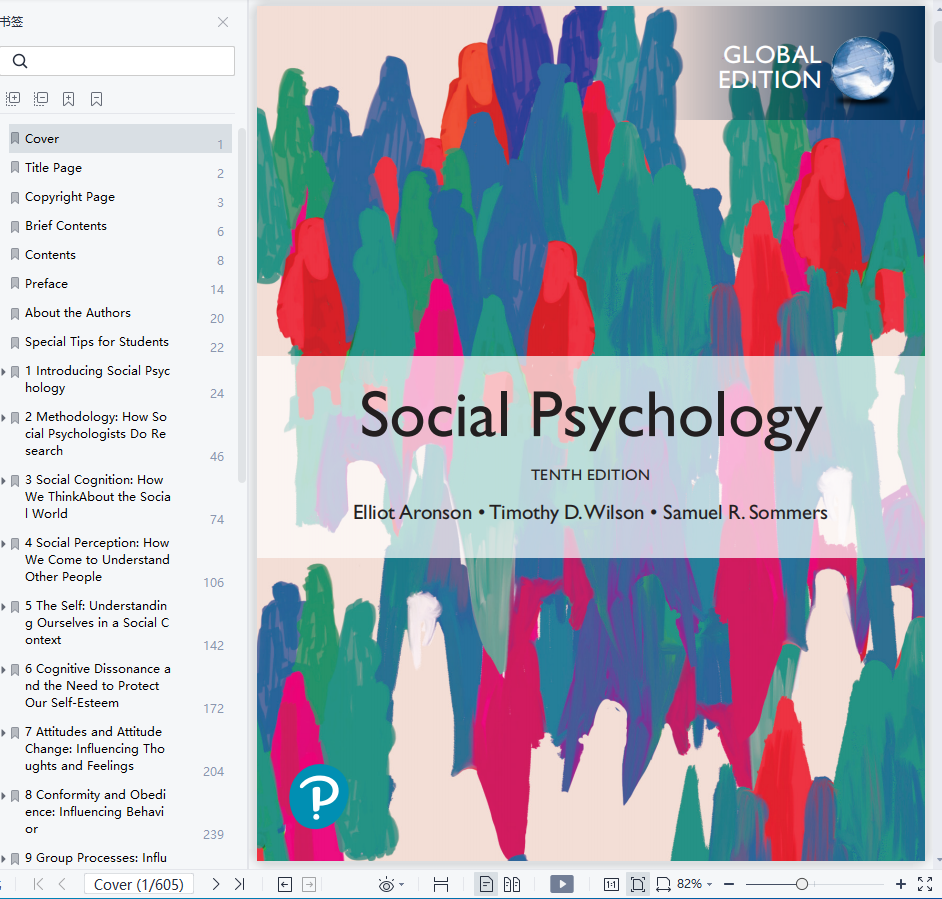Toggle continuous scroll icon
This screenshot has width=942, height=899.
(x=441, y=884)
